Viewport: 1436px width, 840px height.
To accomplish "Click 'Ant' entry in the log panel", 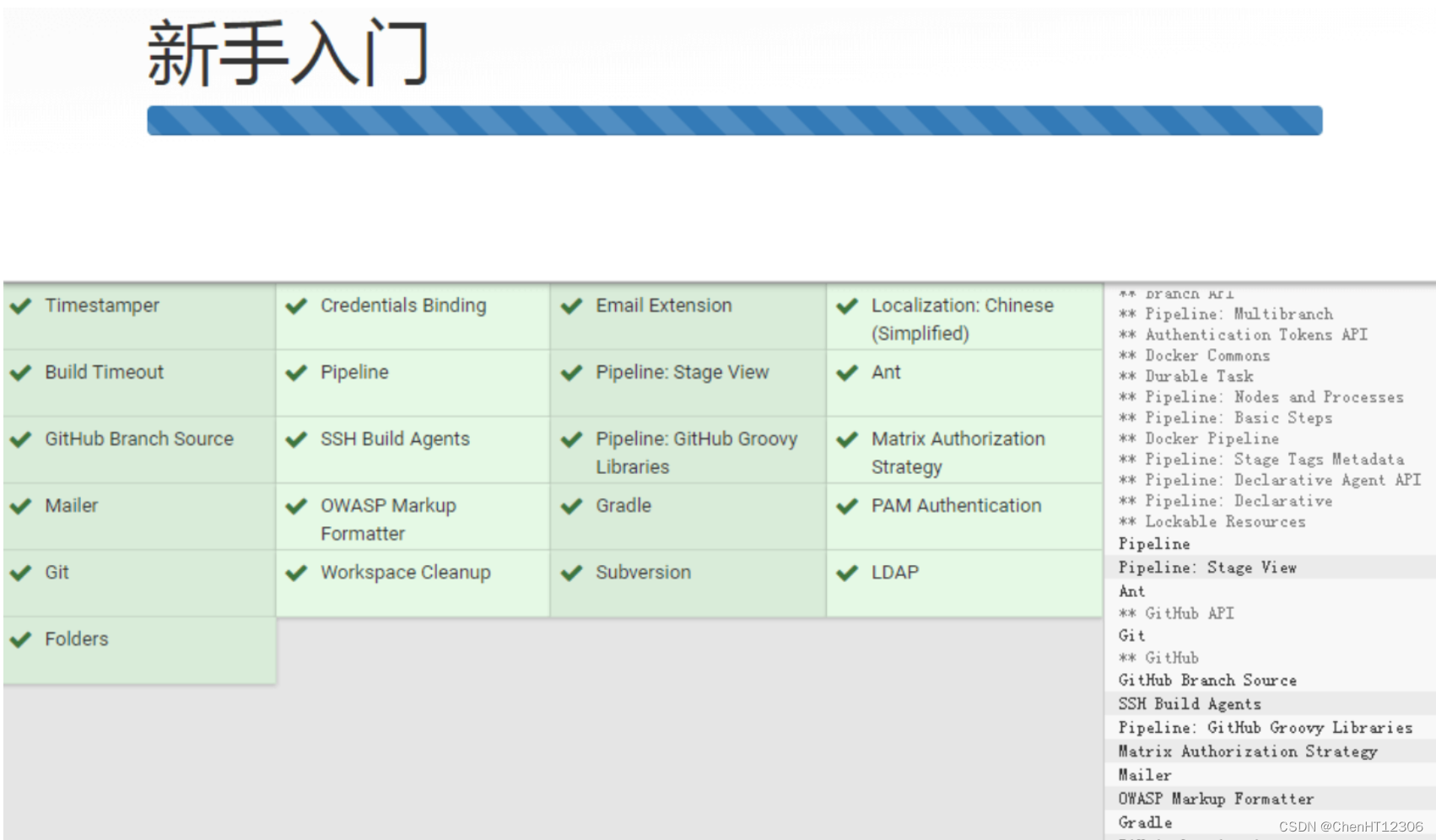I will tap(1132, 591).
